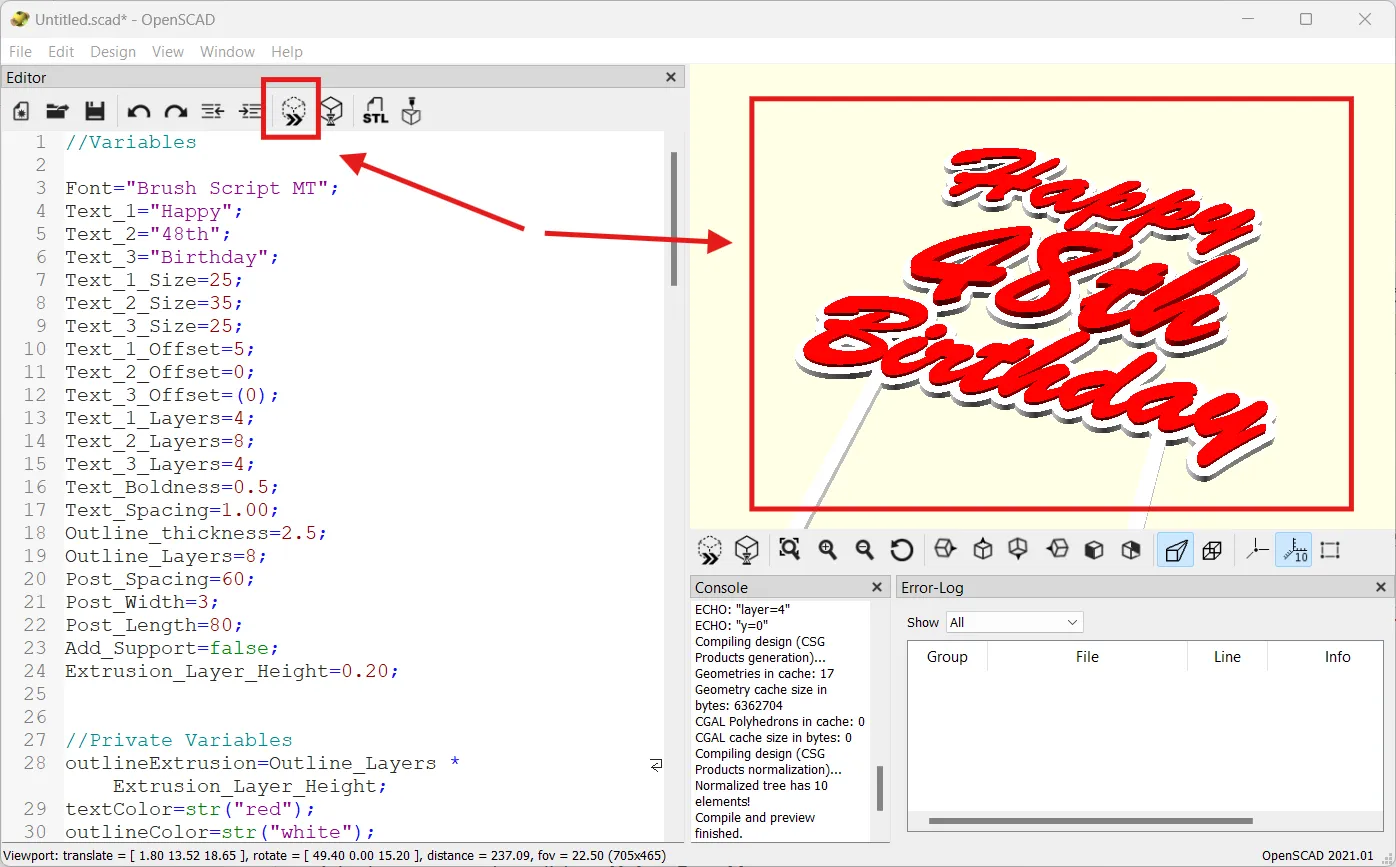Click the Render icon in the editor toolbar
Viewport: 1396px width, 867px height.
tap(332, 111)
